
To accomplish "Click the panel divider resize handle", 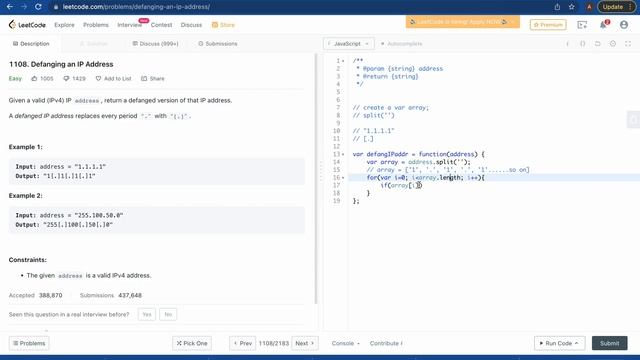I will 320,171.
